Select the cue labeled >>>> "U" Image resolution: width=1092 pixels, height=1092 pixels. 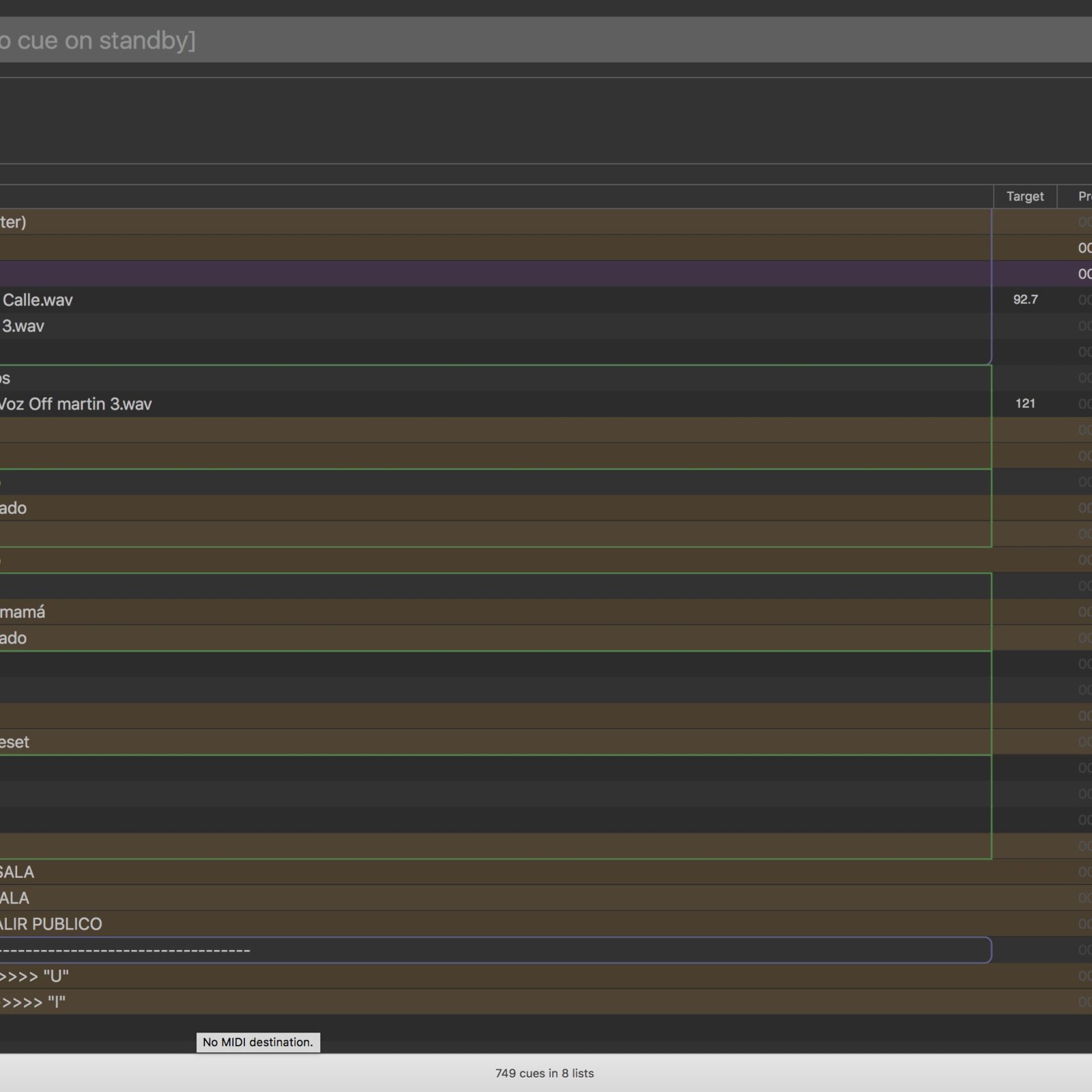pyautogui.click(x=35, y=976)
